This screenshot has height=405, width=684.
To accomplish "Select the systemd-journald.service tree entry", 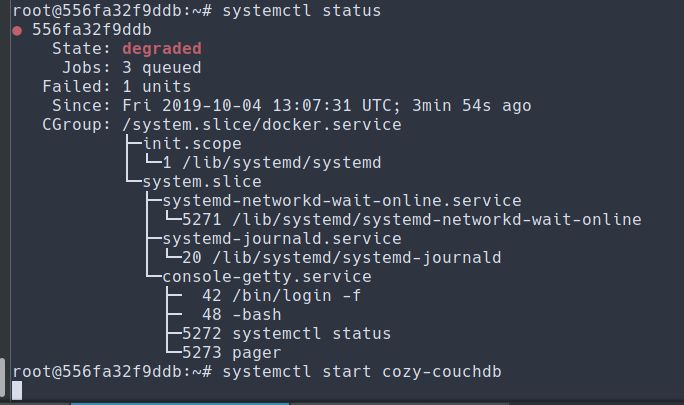I will (281, 239).
